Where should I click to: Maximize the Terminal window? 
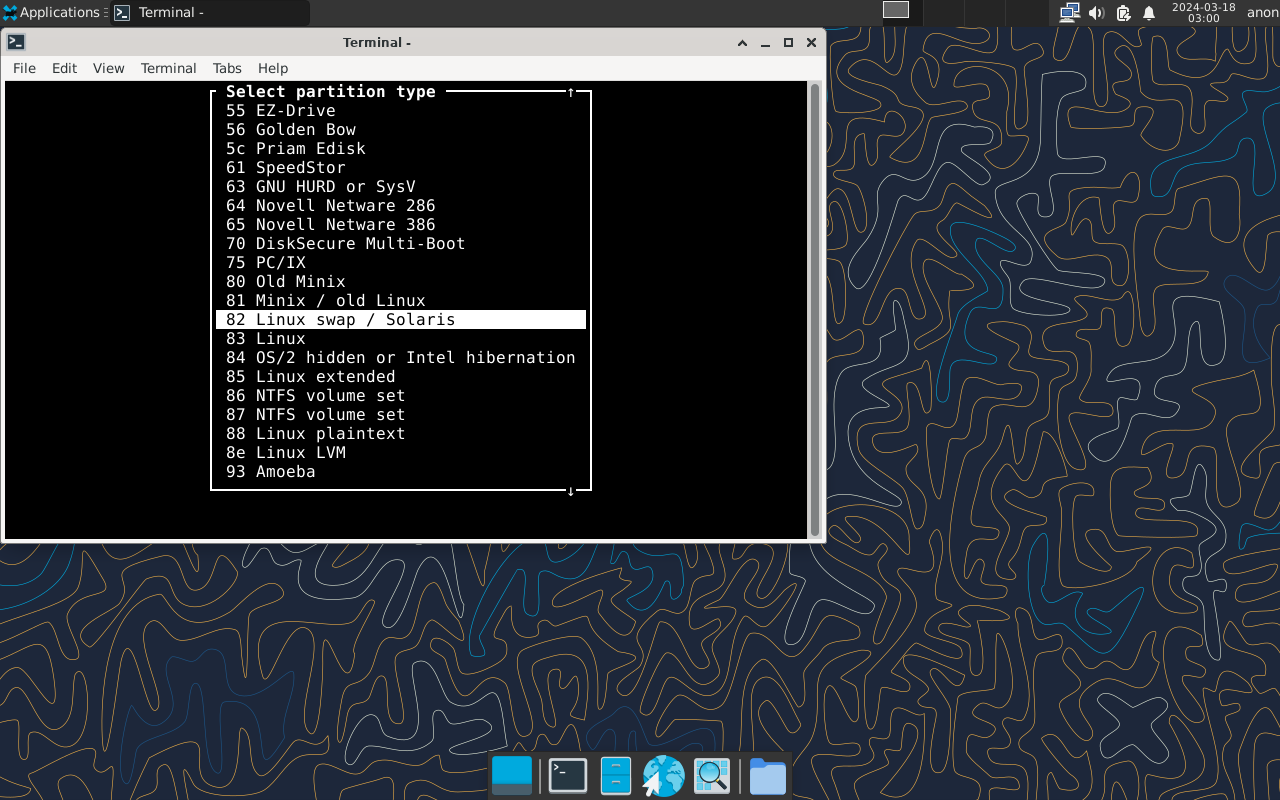point(788,43)
